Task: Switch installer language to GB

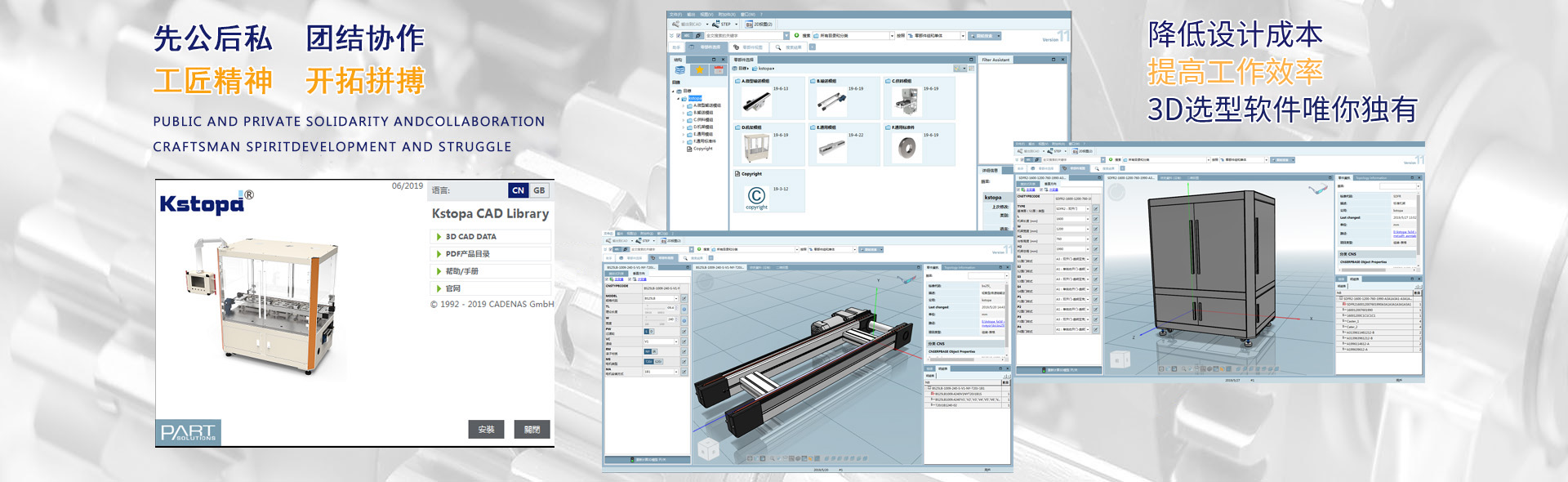Action: [539, 190]
